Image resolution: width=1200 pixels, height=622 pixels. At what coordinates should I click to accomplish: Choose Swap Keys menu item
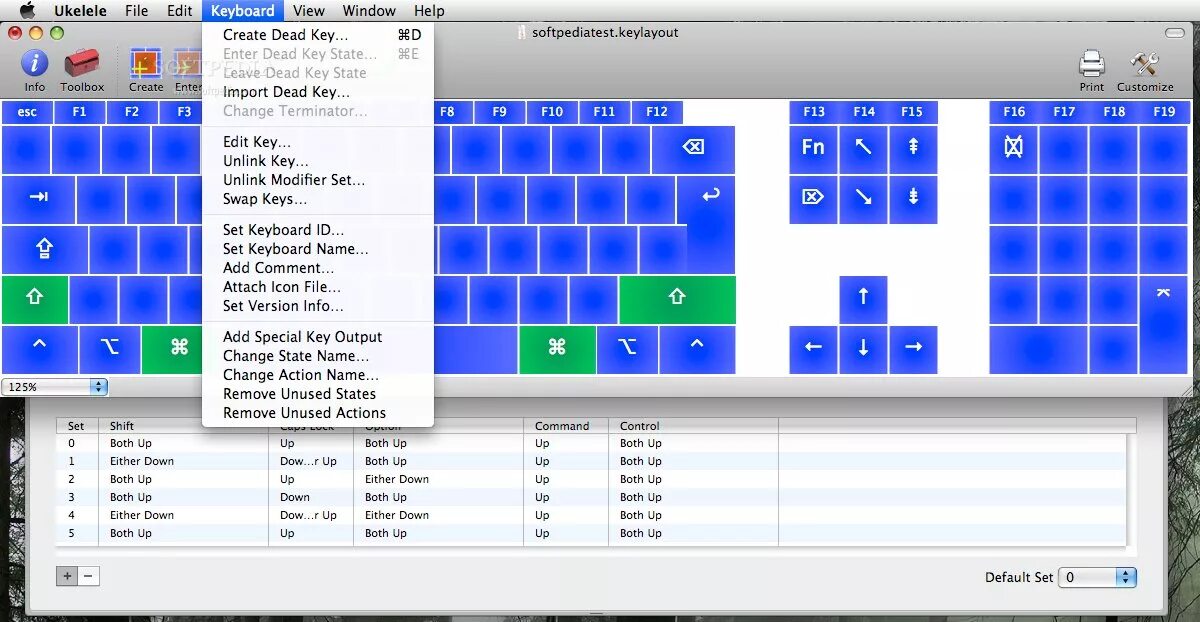318,199
